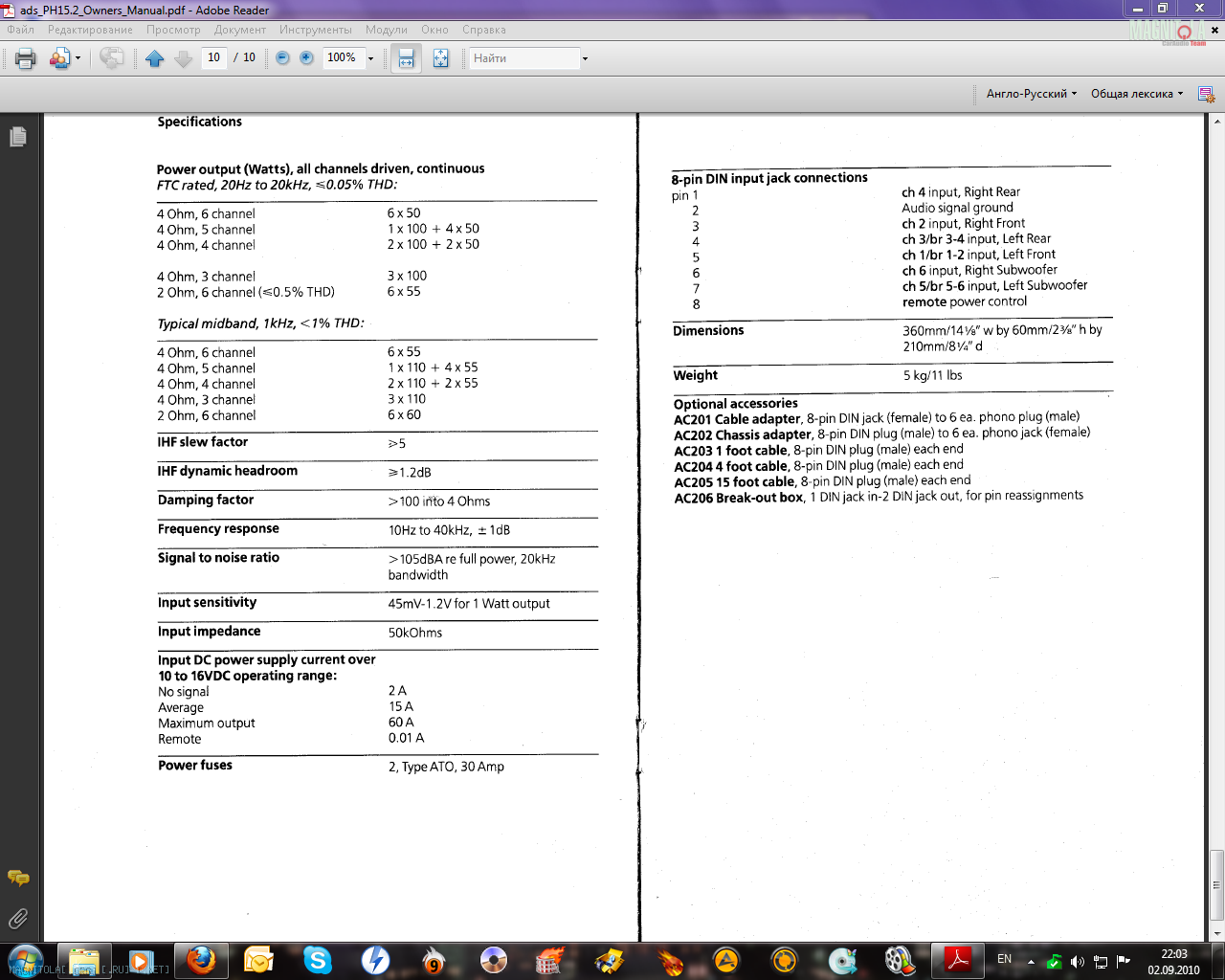The height and width of the screenshot is (980, 1225).
Task: Click the greyed-out comment and share icon
Action: point(111,58)
